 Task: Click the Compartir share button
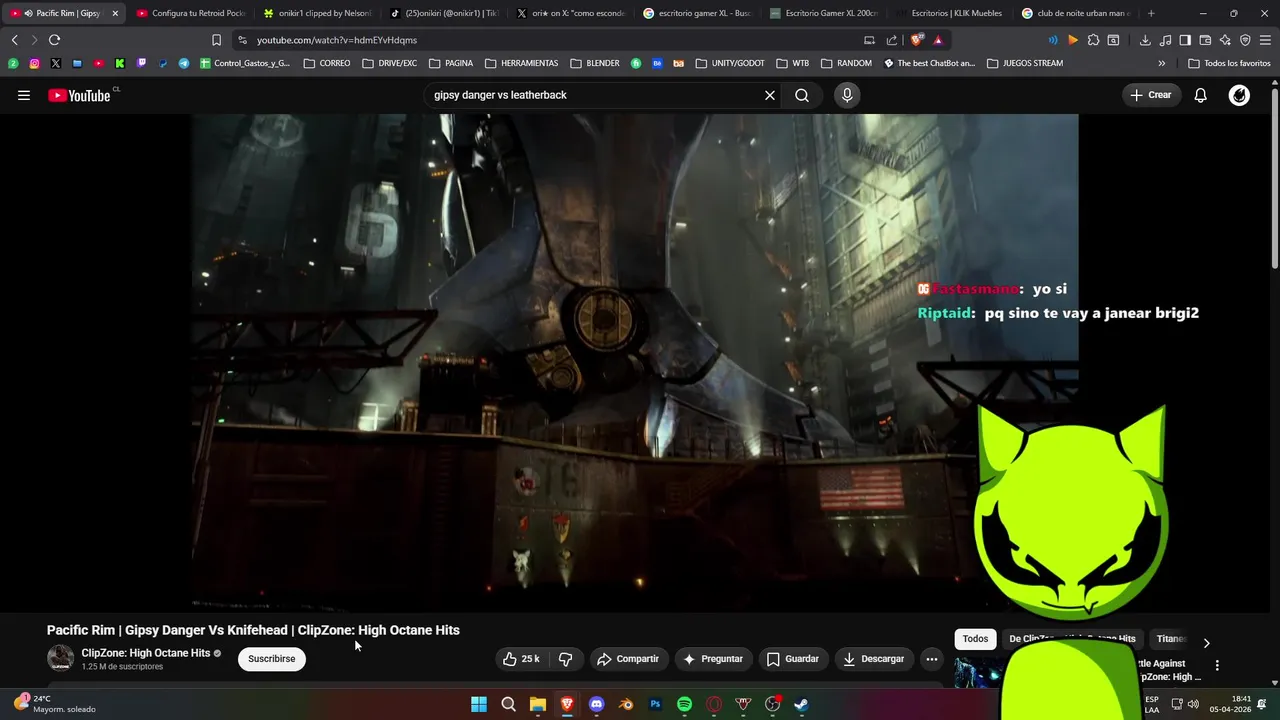pos(628,659)
